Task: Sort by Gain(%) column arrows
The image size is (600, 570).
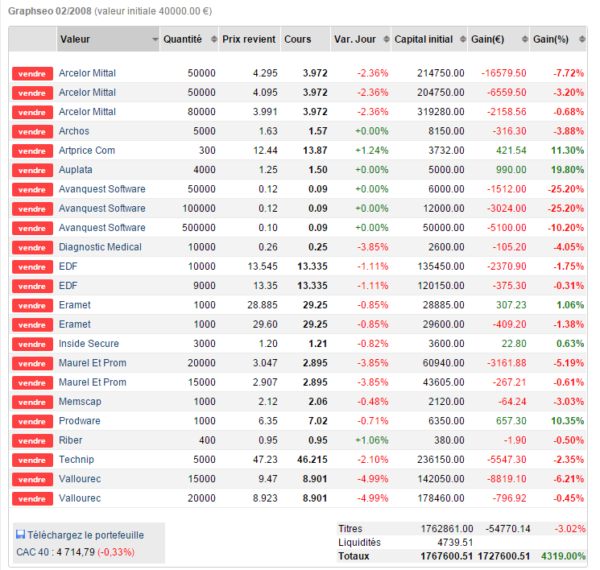Action: pyautogui.click(x=582, y=39)
